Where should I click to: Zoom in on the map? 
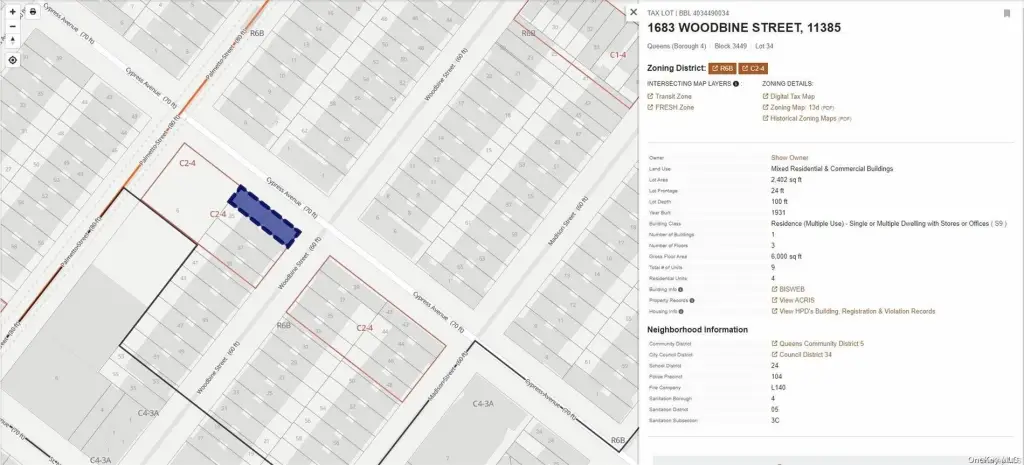click(12, 11)
